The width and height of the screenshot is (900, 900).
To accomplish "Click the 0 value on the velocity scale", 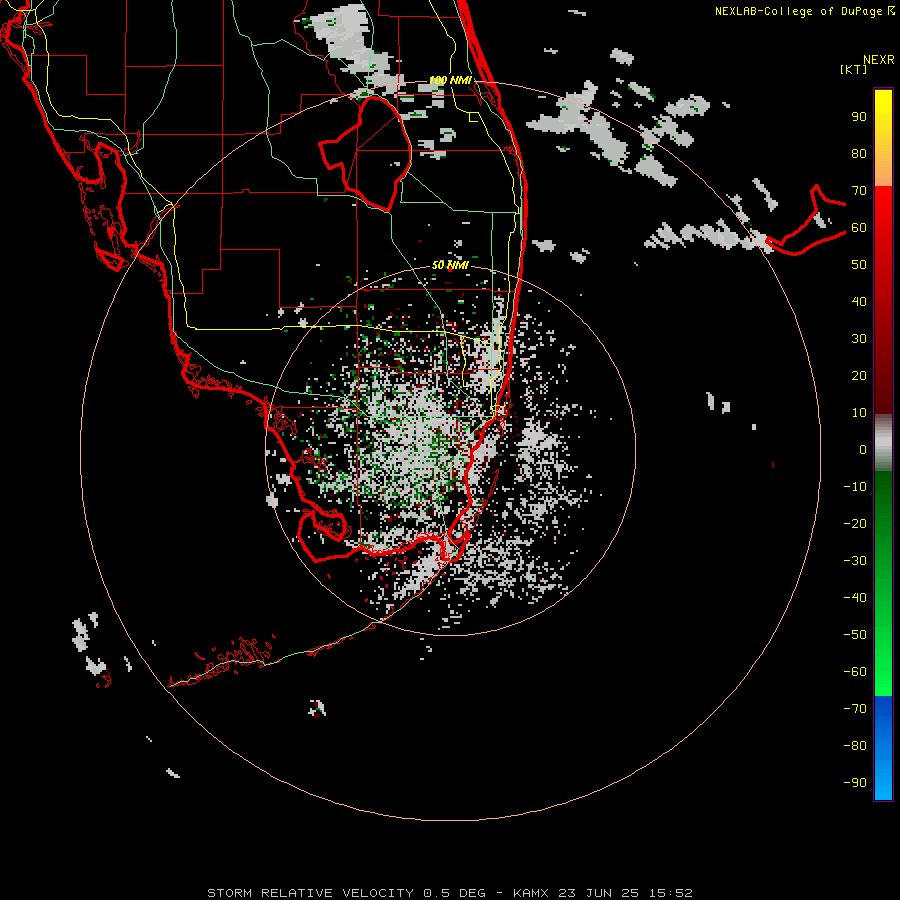I will (x=863, y=450).
